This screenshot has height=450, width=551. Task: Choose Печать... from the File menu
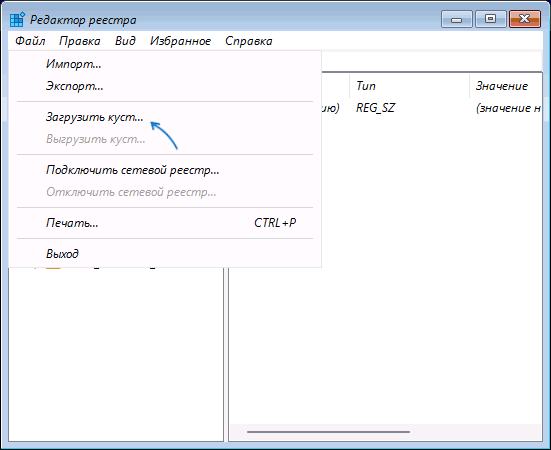(x=165, y=223)
